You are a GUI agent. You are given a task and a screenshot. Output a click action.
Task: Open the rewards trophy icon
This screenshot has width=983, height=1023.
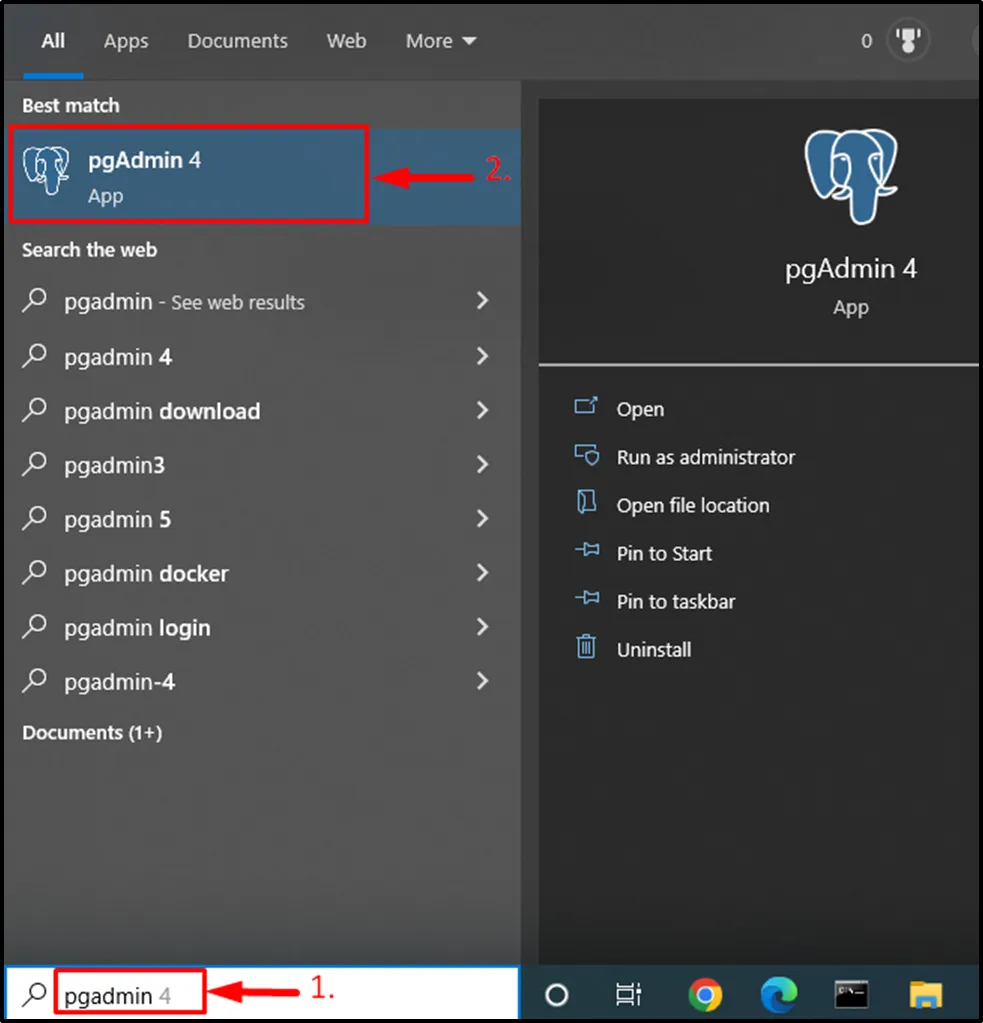[x=908, y=41]
